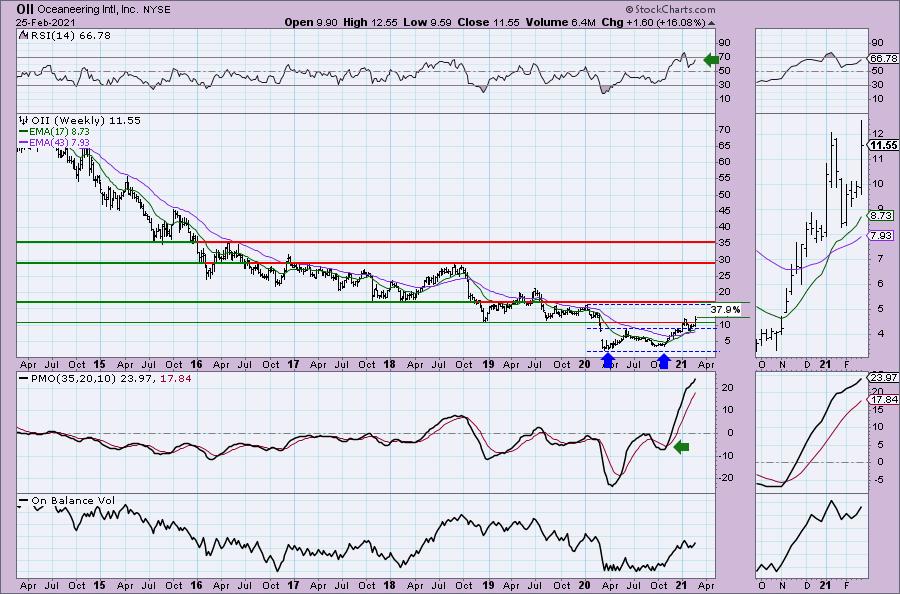Click the Chg +1.60 (+16.08%) value
The image size is (900, 594).
point(653,22)
